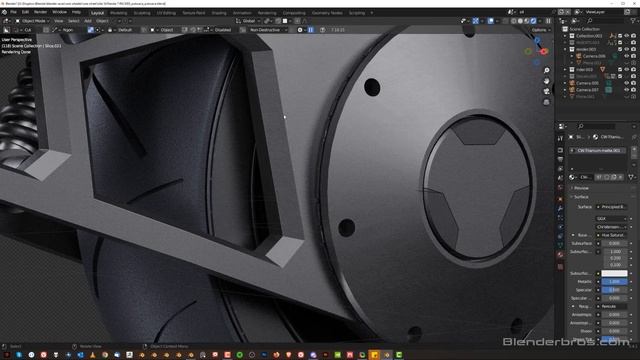This screenshot has width=640, height=360.
Task: Expand Collection.002 in outliner
Action: tap(565, 36)
